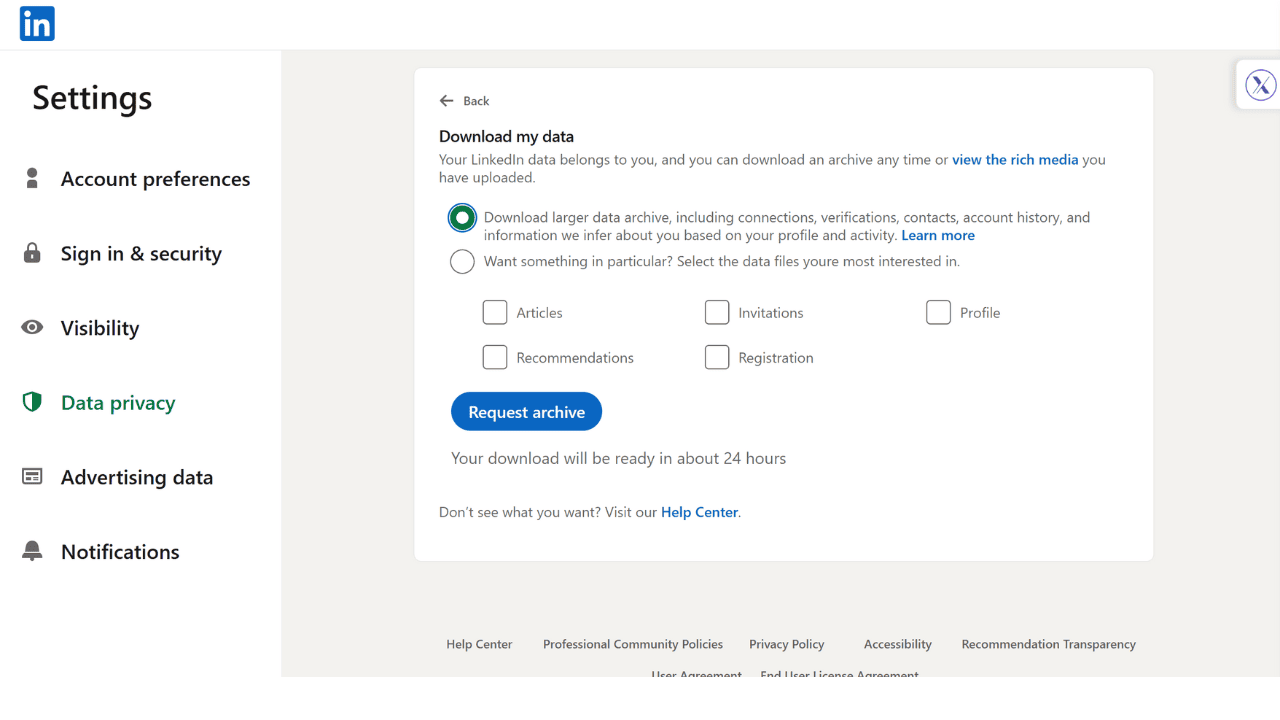The image size is (1280, 720).
Task: Open the X extension icon at right edge
Action: [1260, 85]
